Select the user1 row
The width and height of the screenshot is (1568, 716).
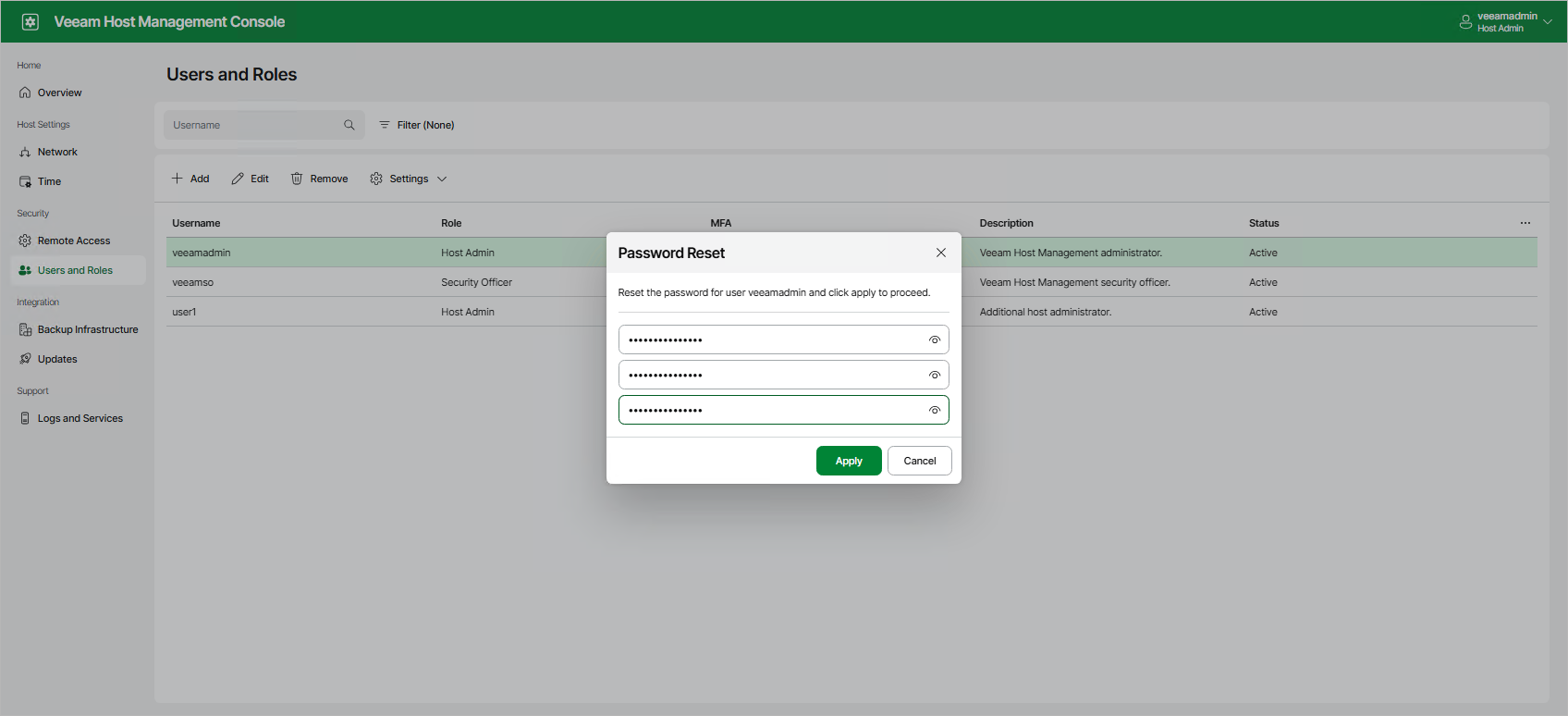point(851,312)
